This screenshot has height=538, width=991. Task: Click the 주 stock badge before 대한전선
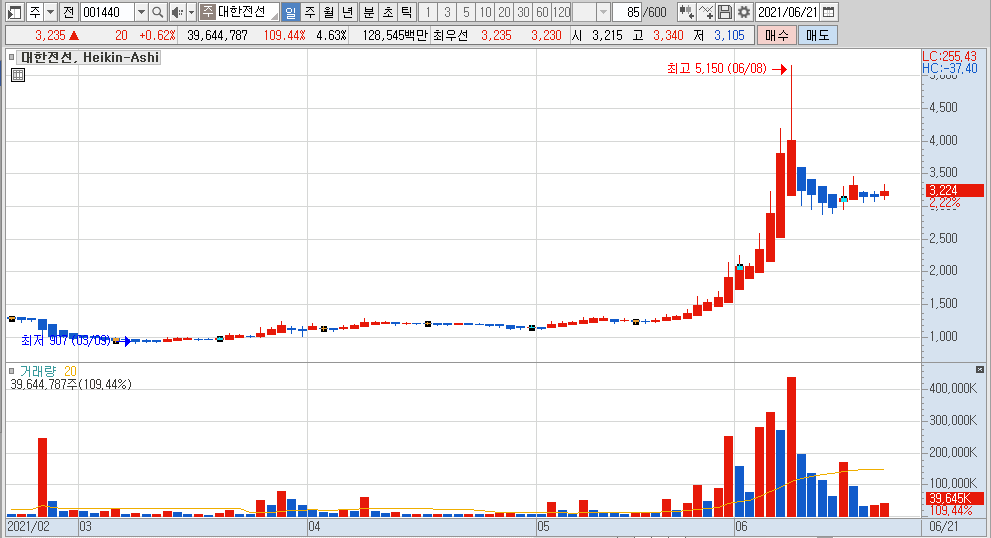pyautogui.click(x=207, y=11)
